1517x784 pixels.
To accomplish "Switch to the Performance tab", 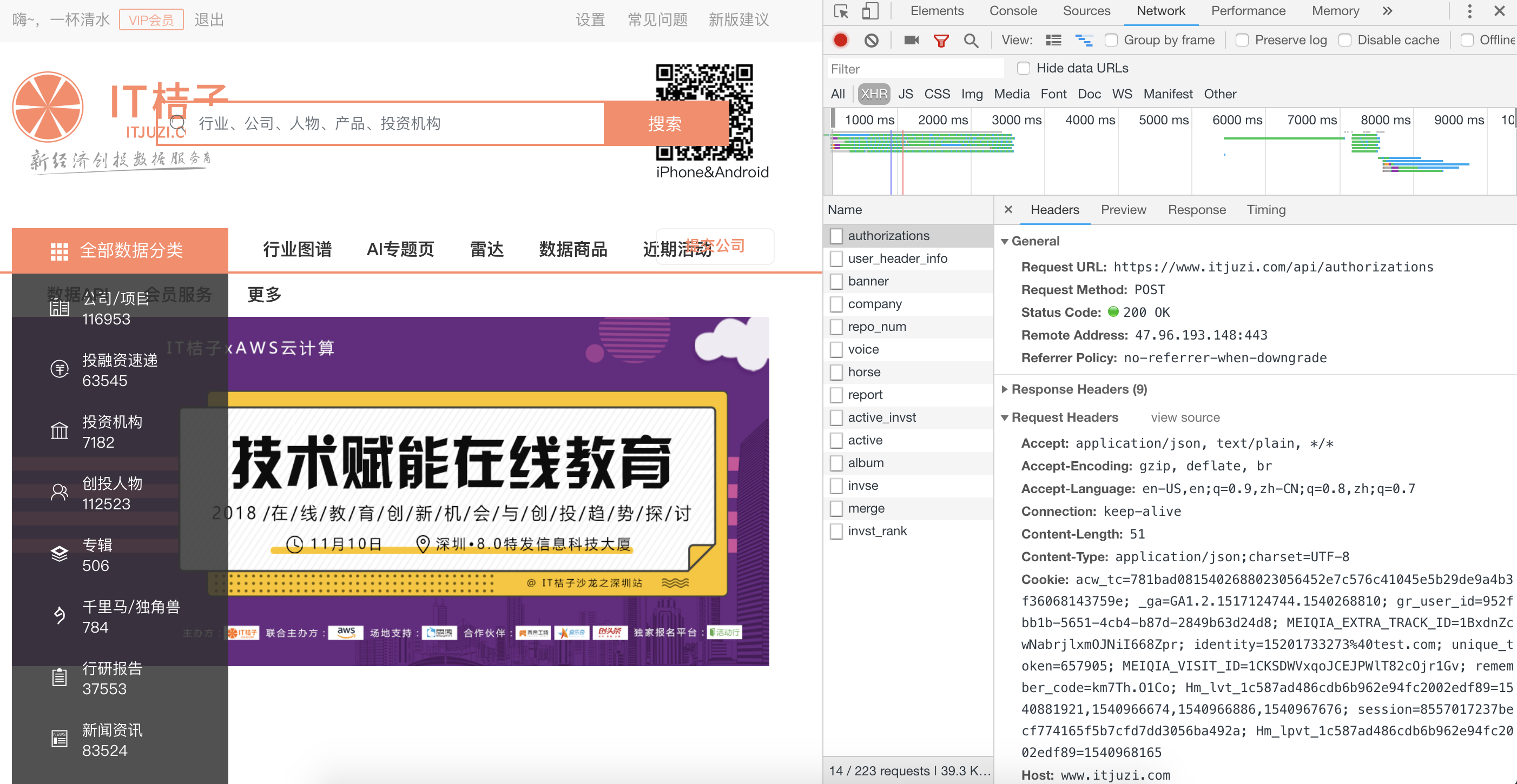I will [x=1248, y=11].
